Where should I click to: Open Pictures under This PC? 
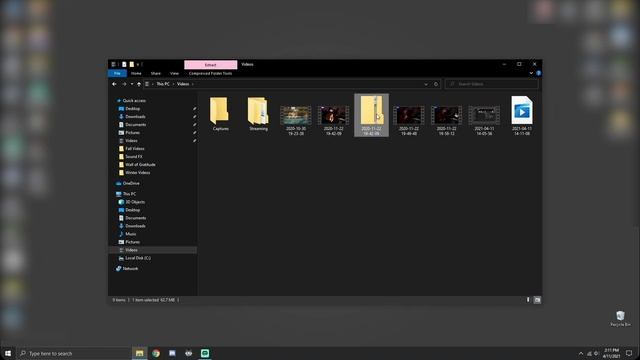(x=132, y=242)
